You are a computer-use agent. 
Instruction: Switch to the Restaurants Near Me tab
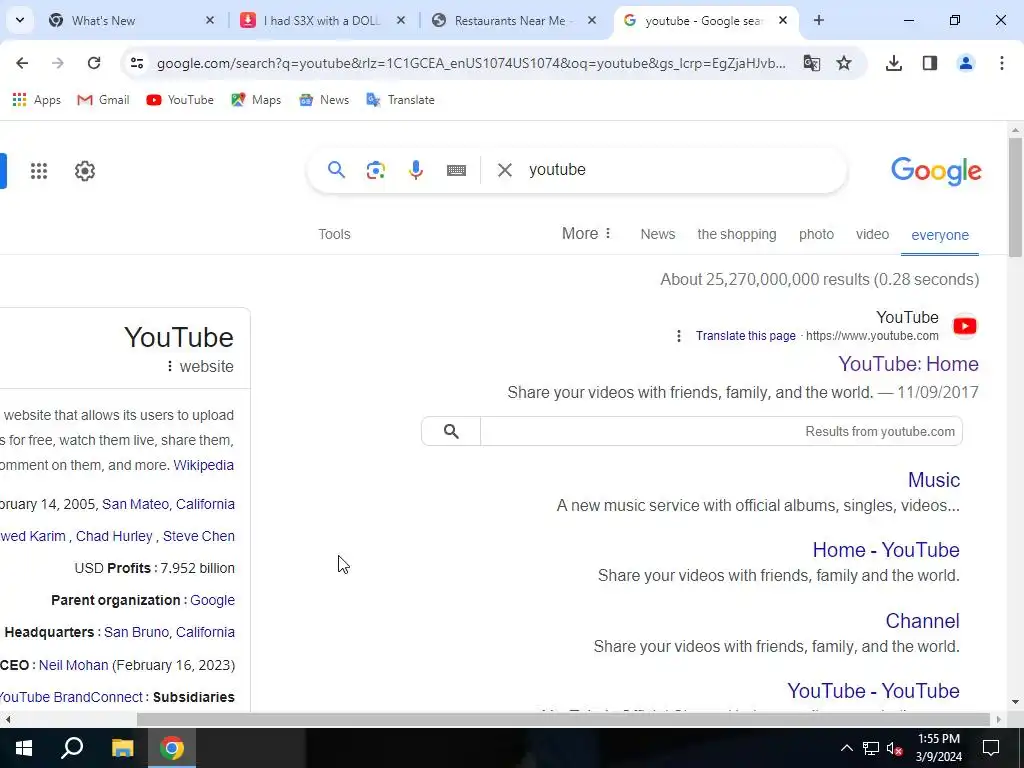(x=515, y=20)
